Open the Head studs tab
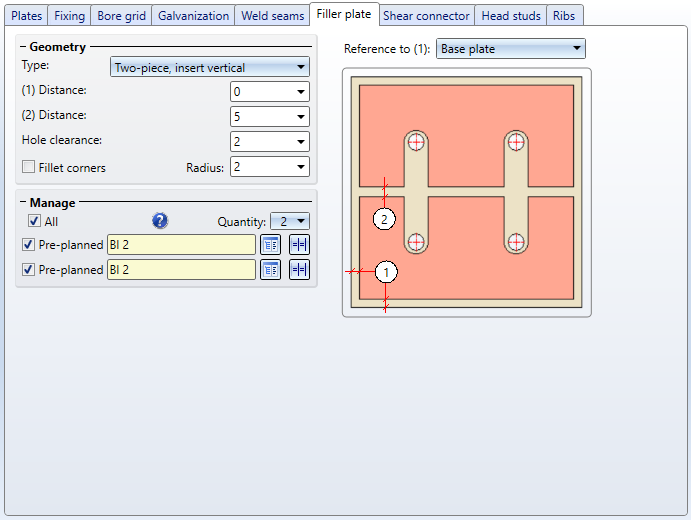This screenshot has height=520, width=691. pyautogui.click(x=510, y=16)
